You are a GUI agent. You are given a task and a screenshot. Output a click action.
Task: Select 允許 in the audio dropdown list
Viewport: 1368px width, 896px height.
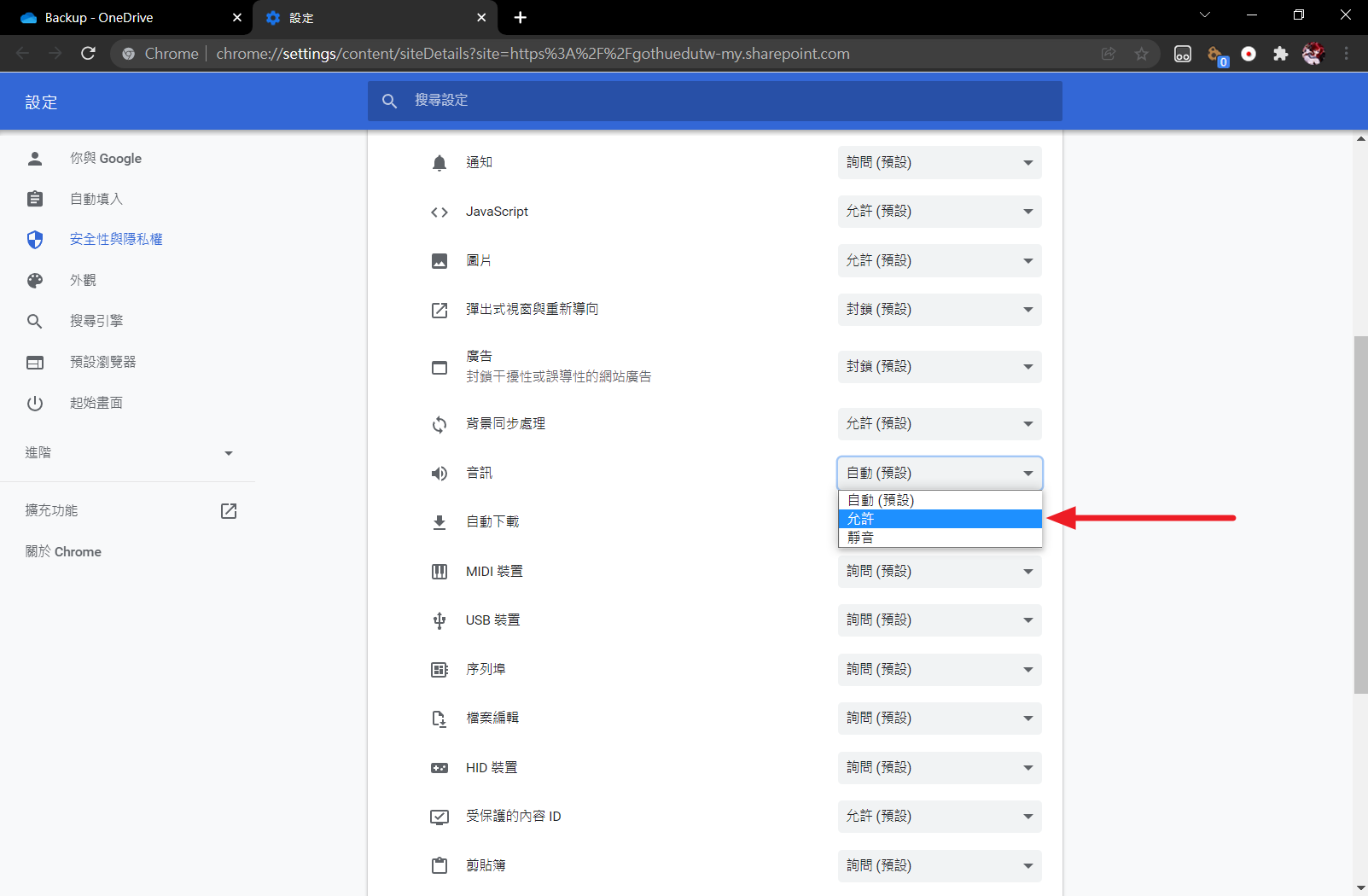[x=939, y=519]
